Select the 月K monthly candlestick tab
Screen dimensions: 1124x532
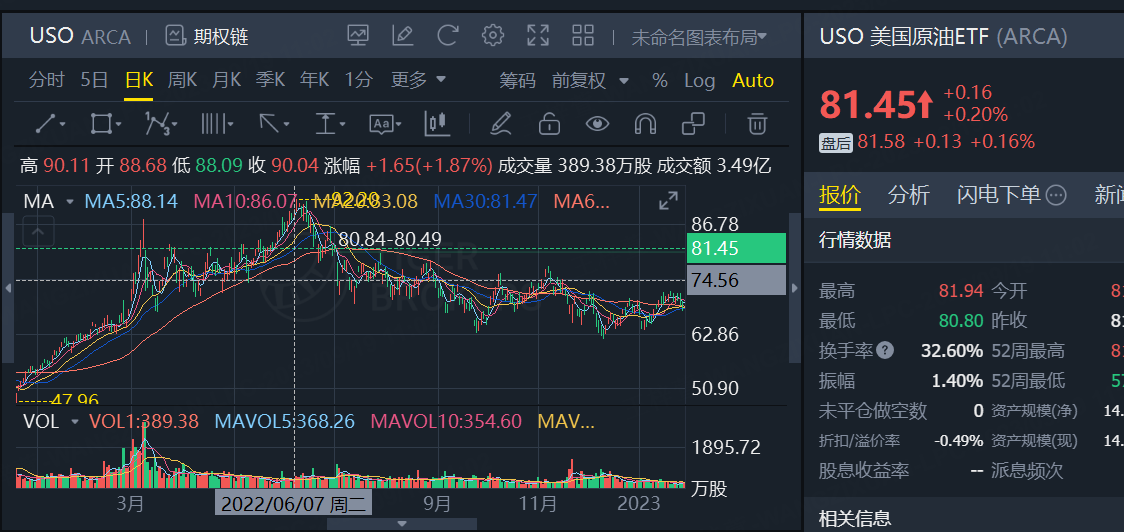coord(226,80)
